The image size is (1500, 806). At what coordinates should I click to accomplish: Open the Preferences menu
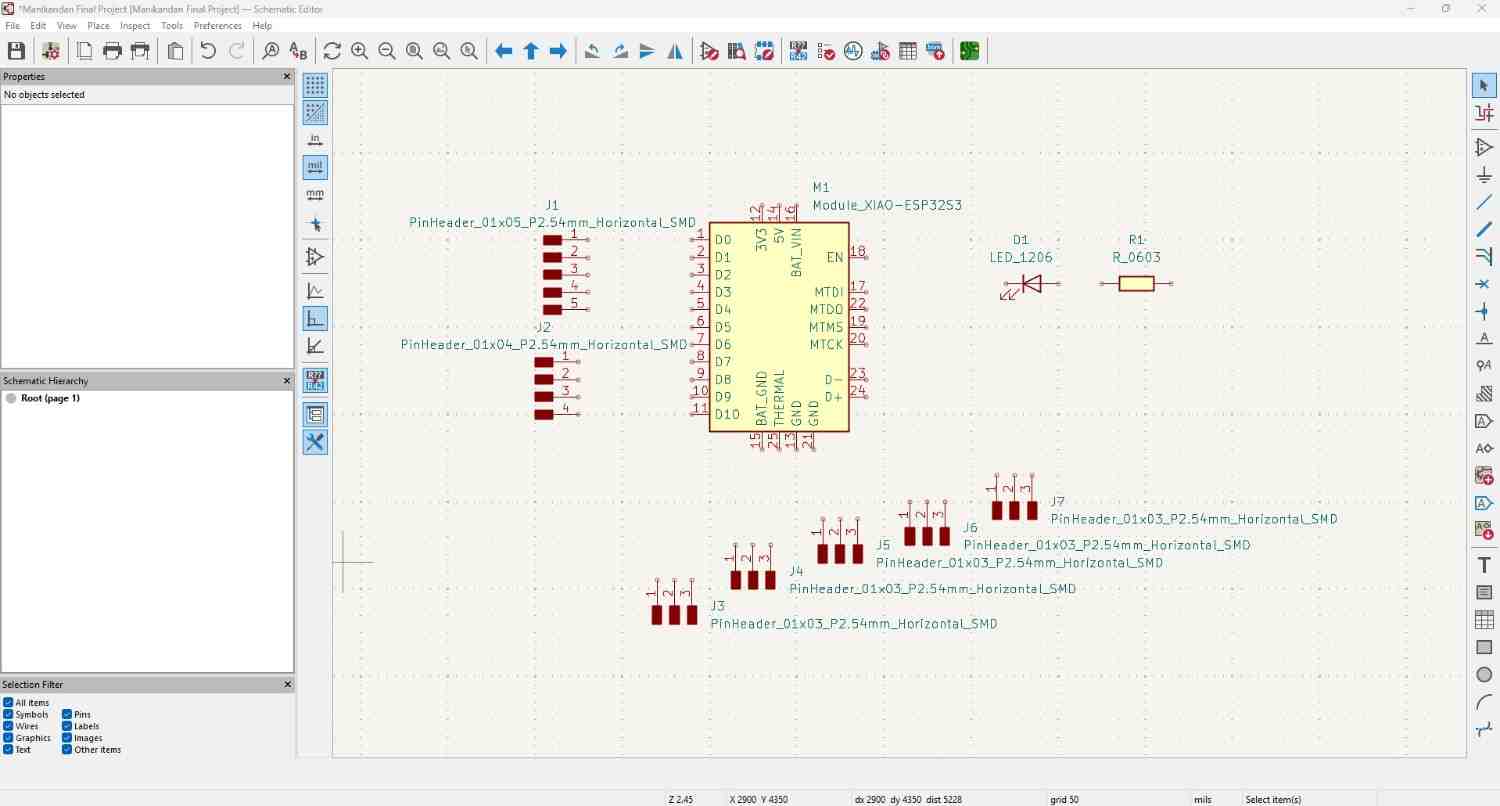[x=217, y=26]
